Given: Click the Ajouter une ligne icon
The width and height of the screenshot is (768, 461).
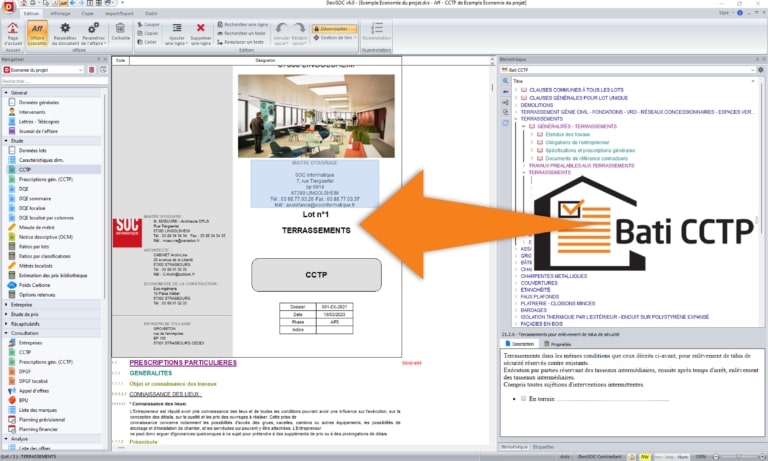Looking at the screenshot, I should point(176,28).
